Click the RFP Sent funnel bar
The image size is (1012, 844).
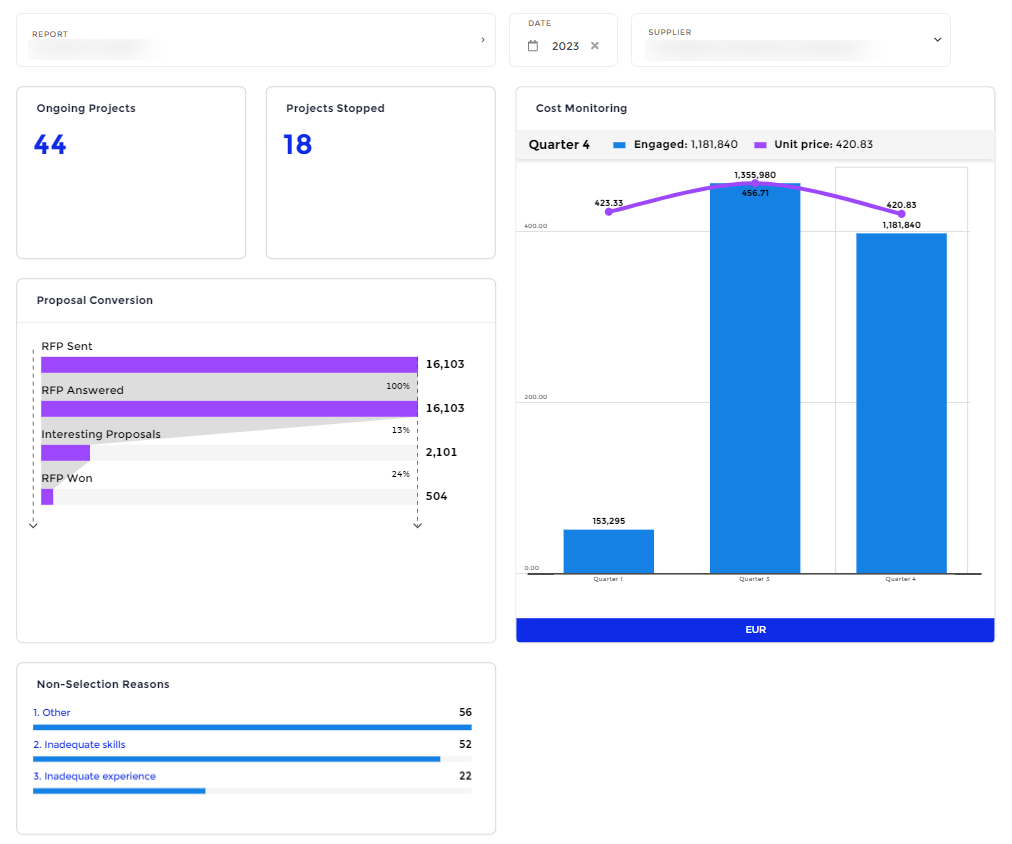pos(229,365)
